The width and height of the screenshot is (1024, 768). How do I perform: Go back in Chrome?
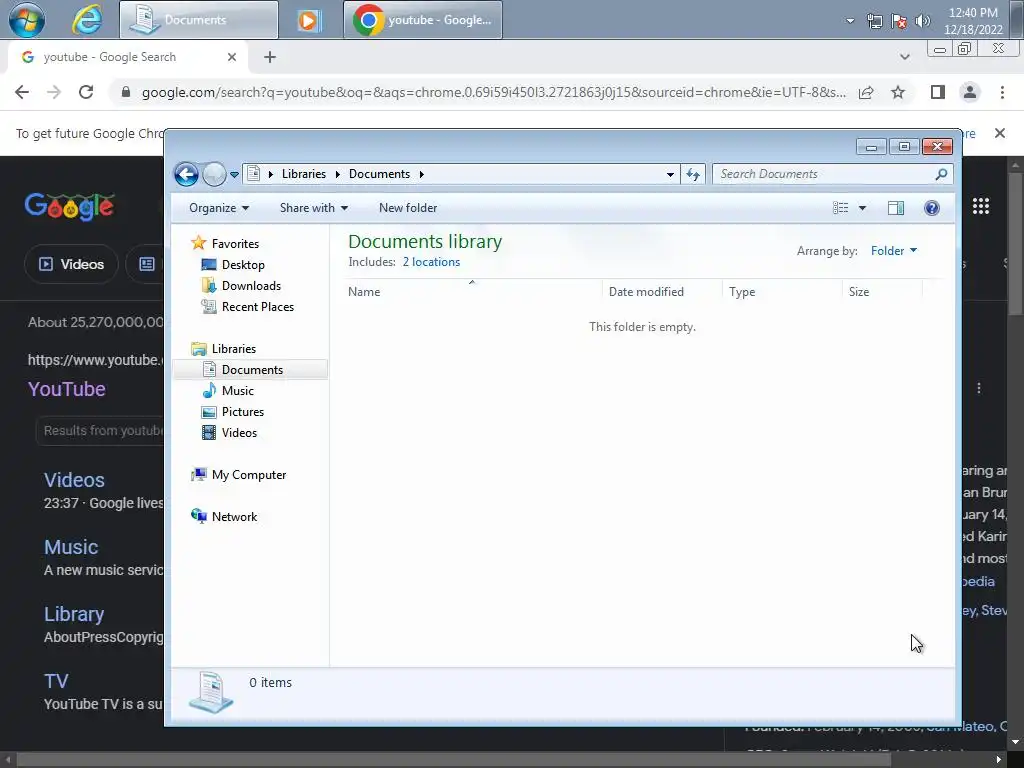[x=22, y=92]
